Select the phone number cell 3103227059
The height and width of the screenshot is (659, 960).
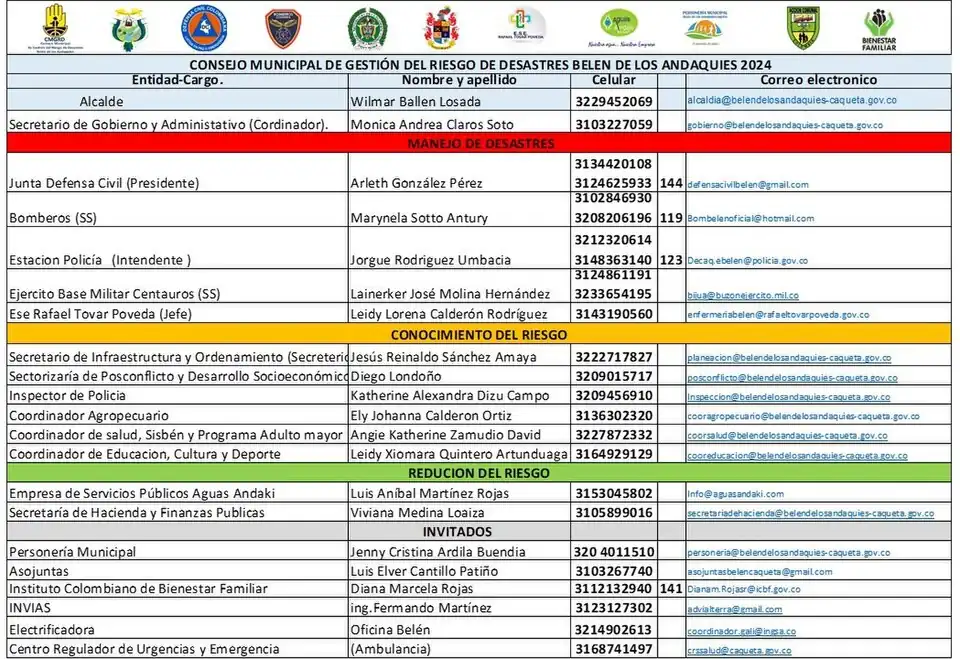coord(614,124)
